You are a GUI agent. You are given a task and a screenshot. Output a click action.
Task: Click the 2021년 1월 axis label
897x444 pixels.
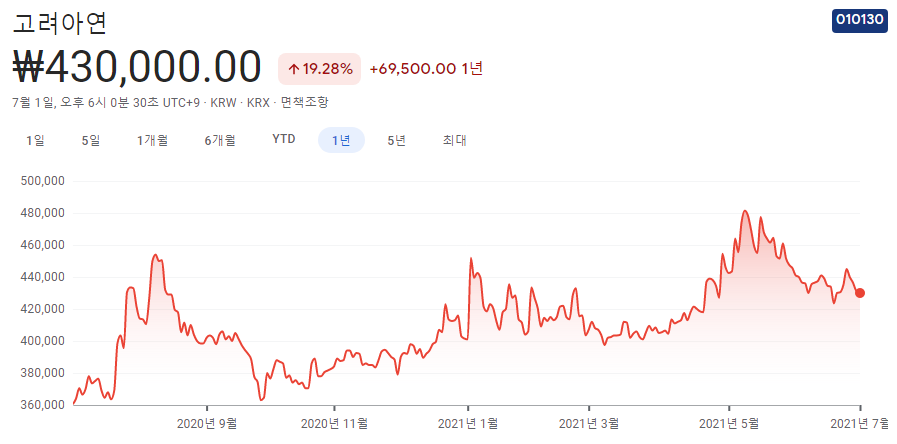click(x=468, y=424)
